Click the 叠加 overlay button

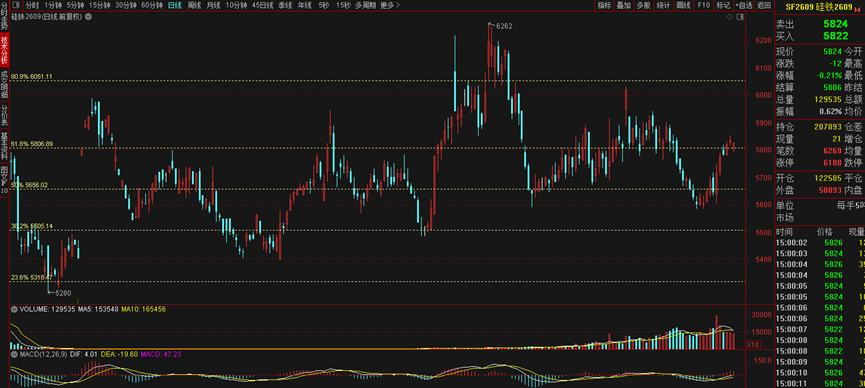point(623,5)
